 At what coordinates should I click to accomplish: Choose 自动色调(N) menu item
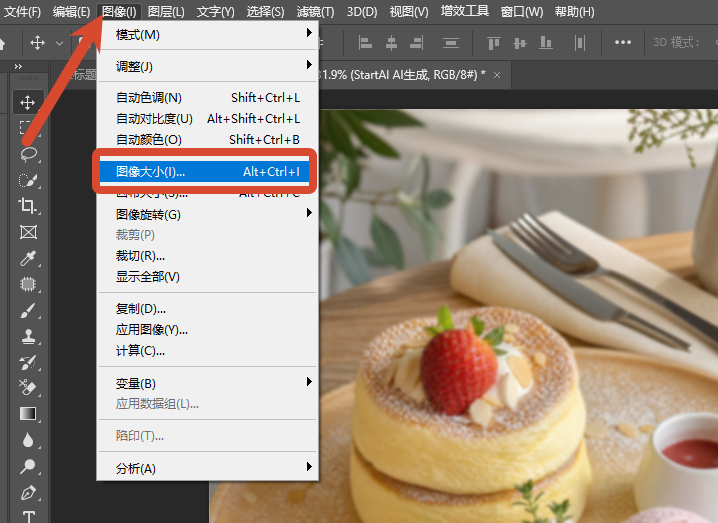point(208,98)
